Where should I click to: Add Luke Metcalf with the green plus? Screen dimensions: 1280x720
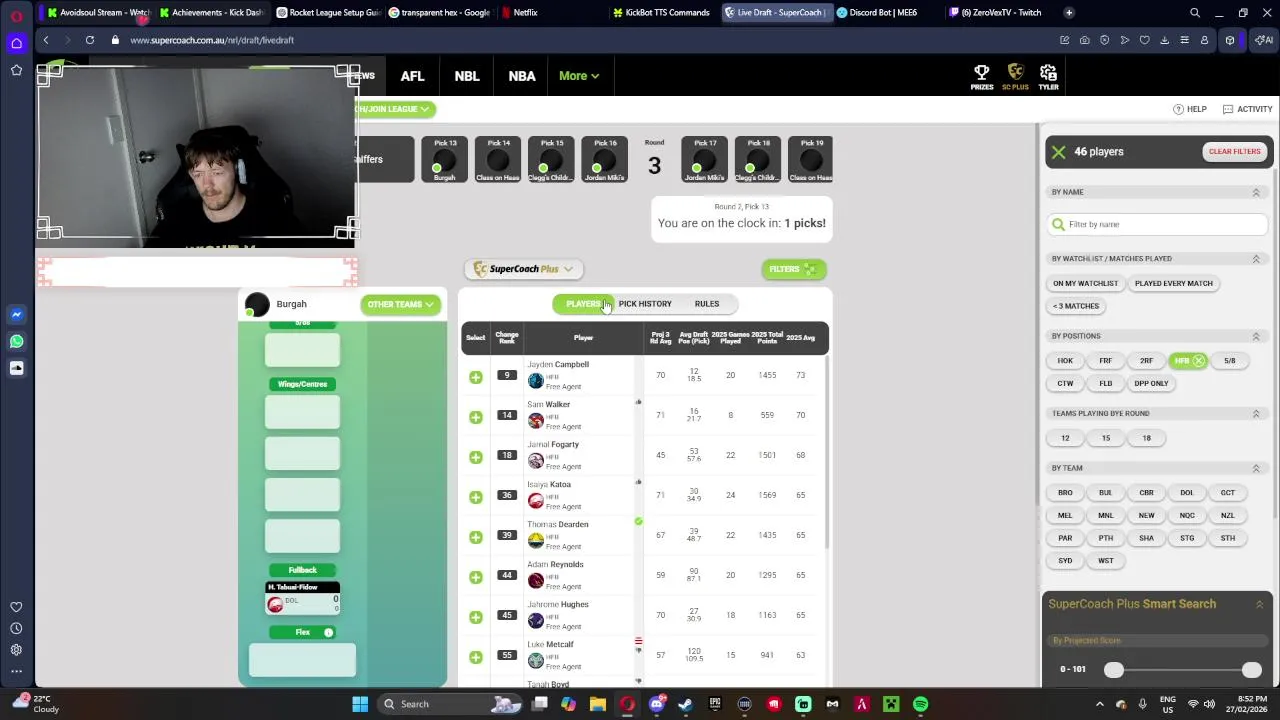pos(476,657)
